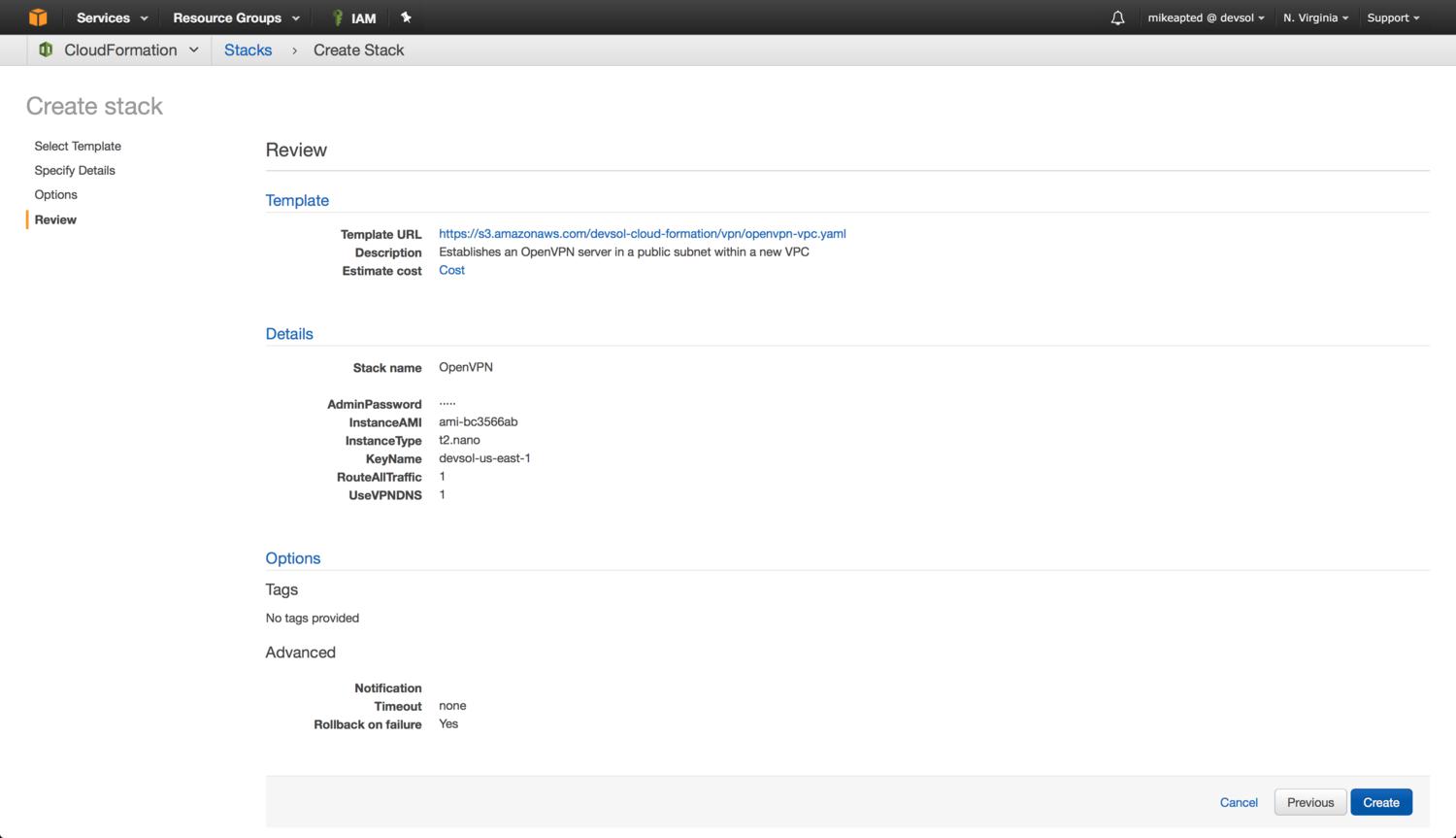Viewport: 1456px width, 838px height.
Task: Click the Cost estimate link
Action: click(451, 270)
